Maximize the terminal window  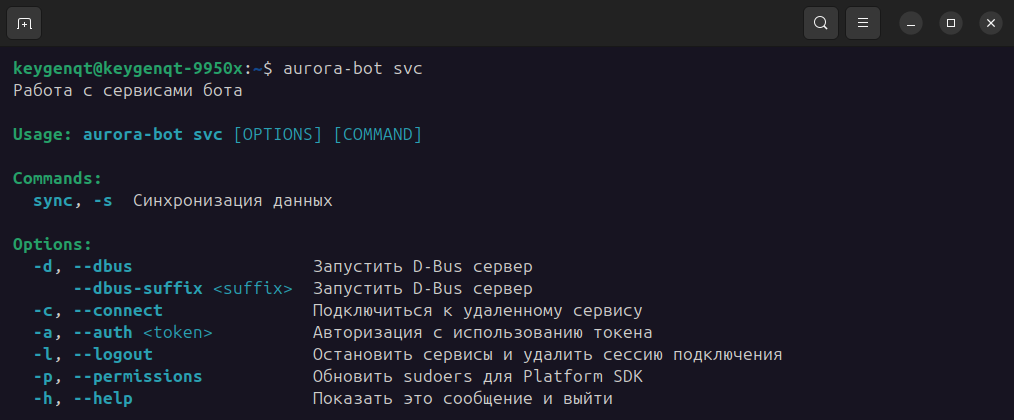[x=951, y=23]
